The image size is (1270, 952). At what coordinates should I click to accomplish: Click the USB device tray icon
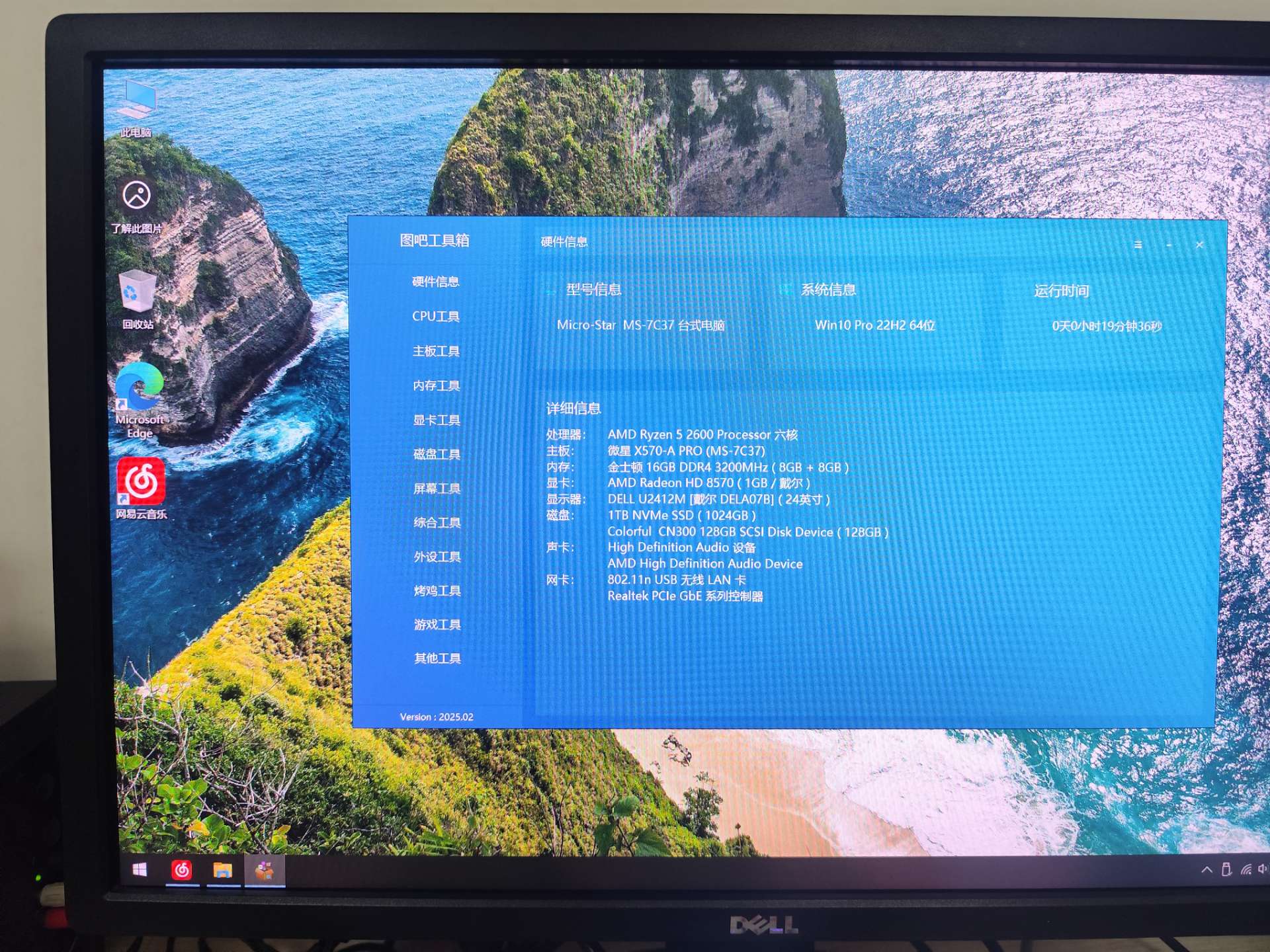(x=1226, y=869)
